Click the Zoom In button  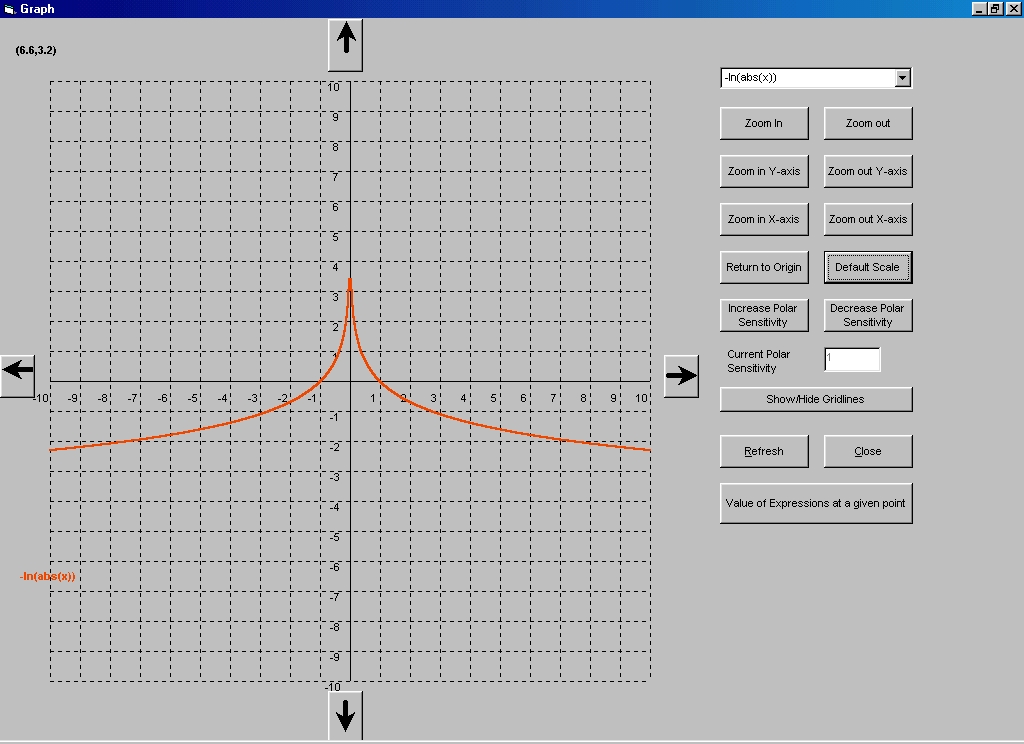(764, 123)
